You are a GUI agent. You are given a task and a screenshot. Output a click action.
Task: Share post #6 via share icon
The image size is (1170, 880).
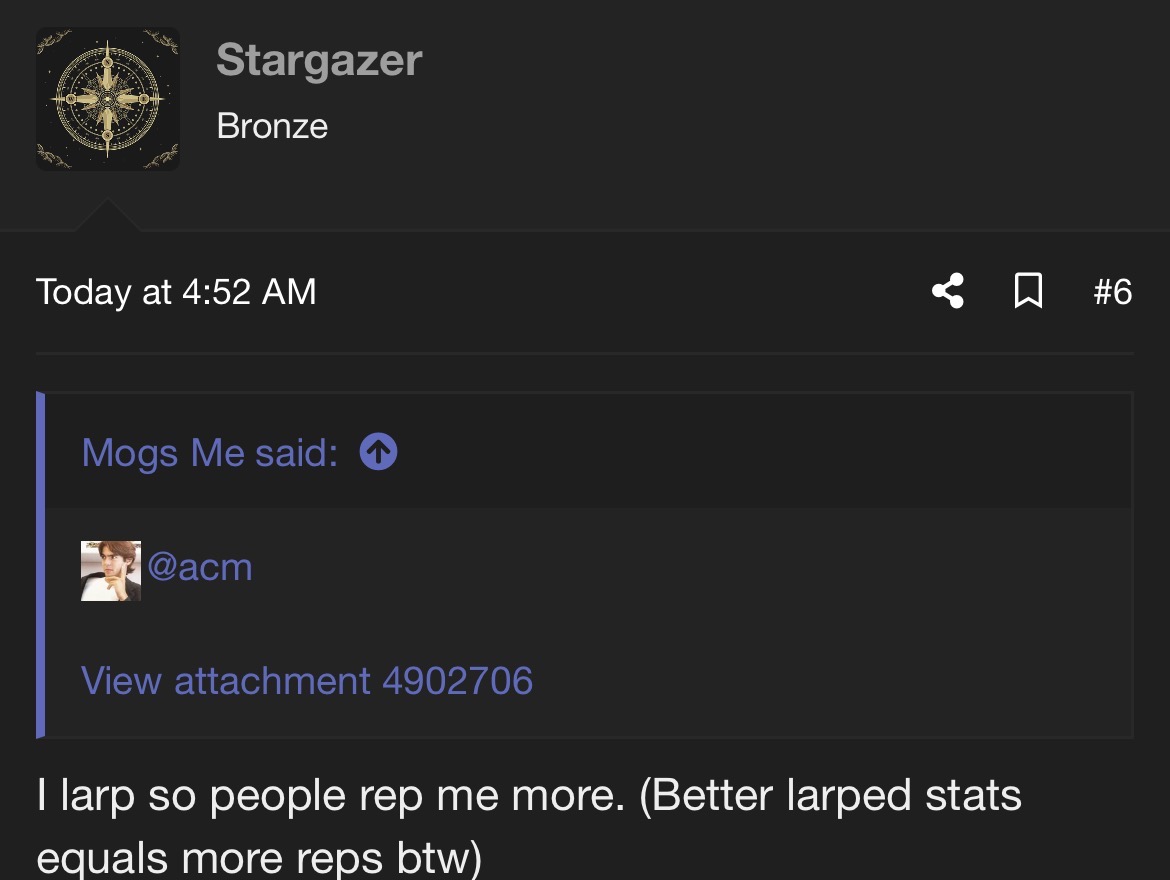pos(947,291)
